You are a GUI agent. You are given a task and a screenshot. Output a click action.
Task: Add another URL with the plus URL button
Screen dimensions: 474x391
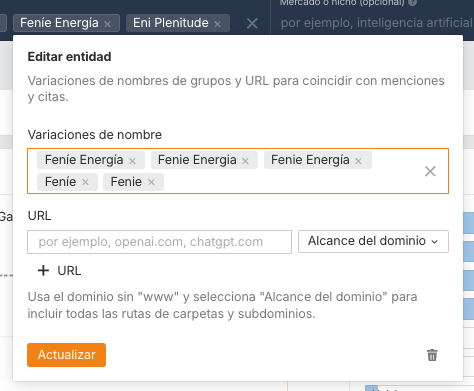pyautogui.click(x=59, y=271)
